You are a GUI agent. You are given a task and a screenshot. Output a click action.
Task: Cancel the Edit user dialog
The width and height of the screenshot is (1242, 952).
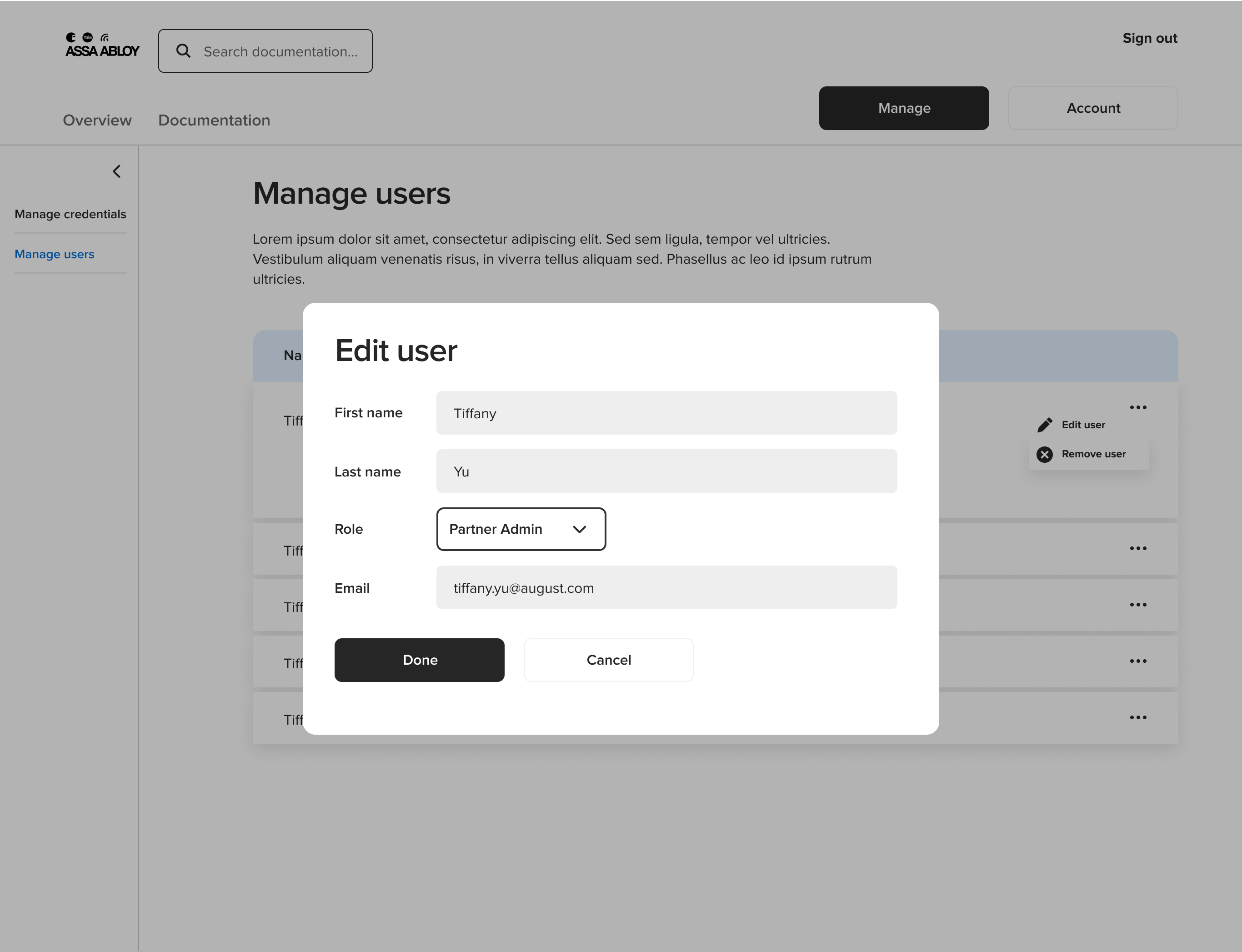click(x=608, y=660)
